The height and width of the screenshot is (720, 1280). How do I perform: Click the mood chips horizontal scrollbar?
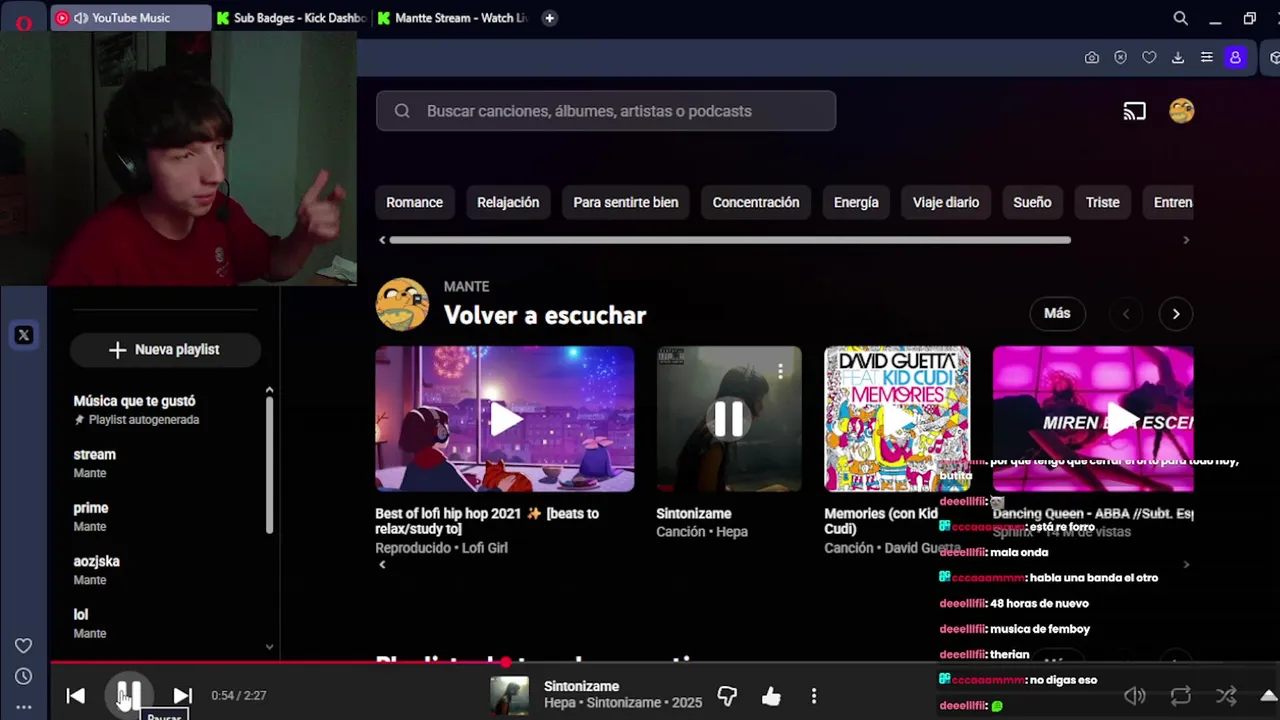(730, 240)
